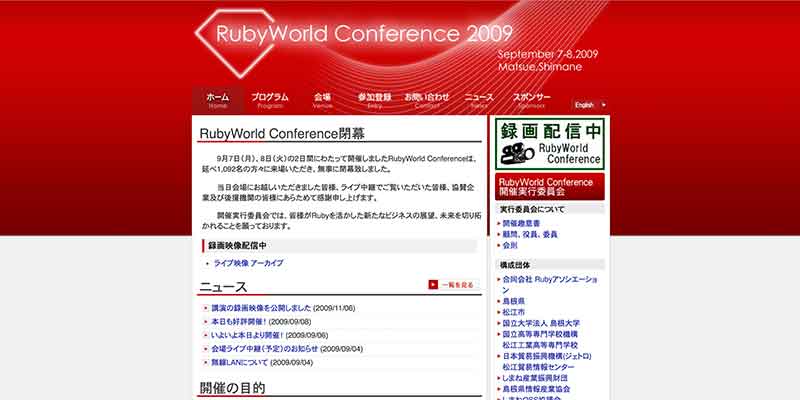The height and width of the screenshot is (400, 800).
Task: Open the ホーム (Home) menu tab
Action: pos(218,101)
